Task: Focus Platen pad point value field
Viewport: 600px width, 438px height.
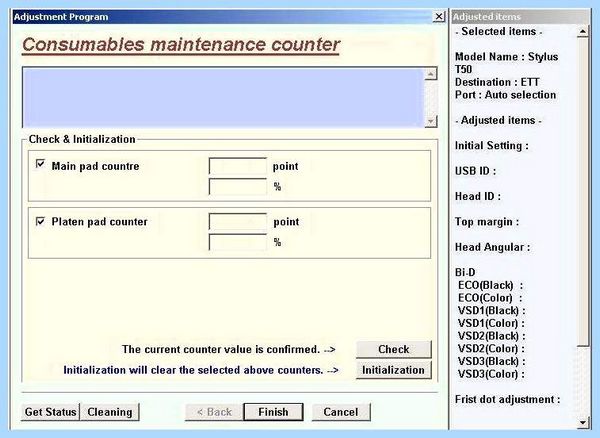Action: tap(238, 221)
